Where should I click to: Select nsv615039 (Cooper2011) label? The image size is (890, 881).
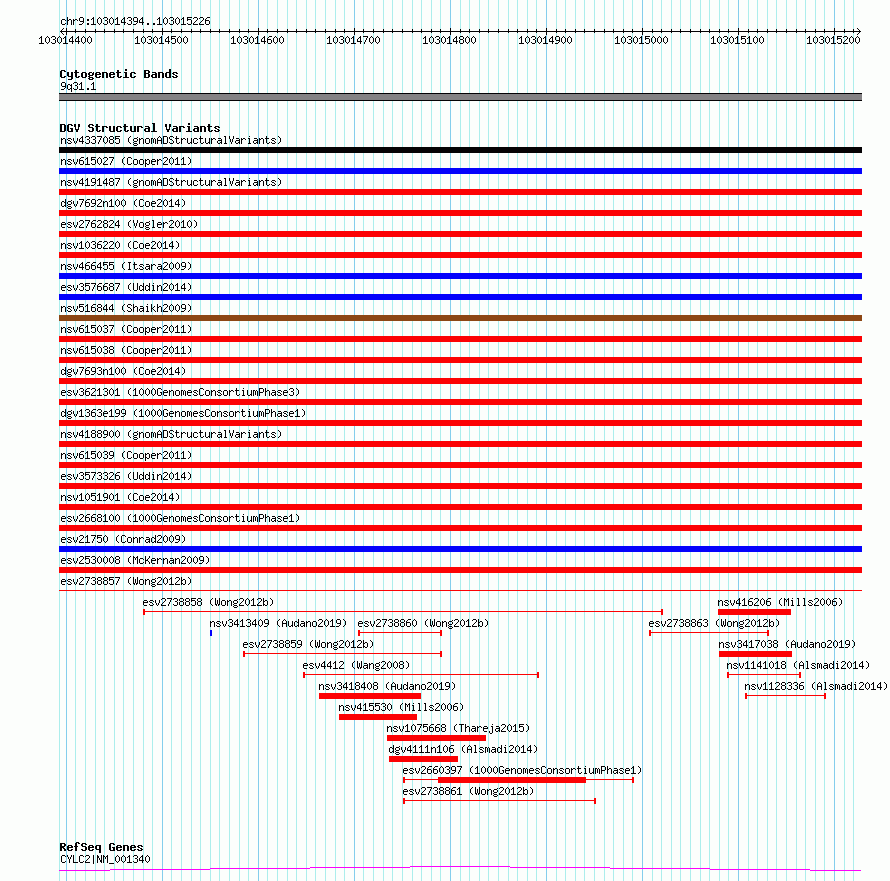126,455
